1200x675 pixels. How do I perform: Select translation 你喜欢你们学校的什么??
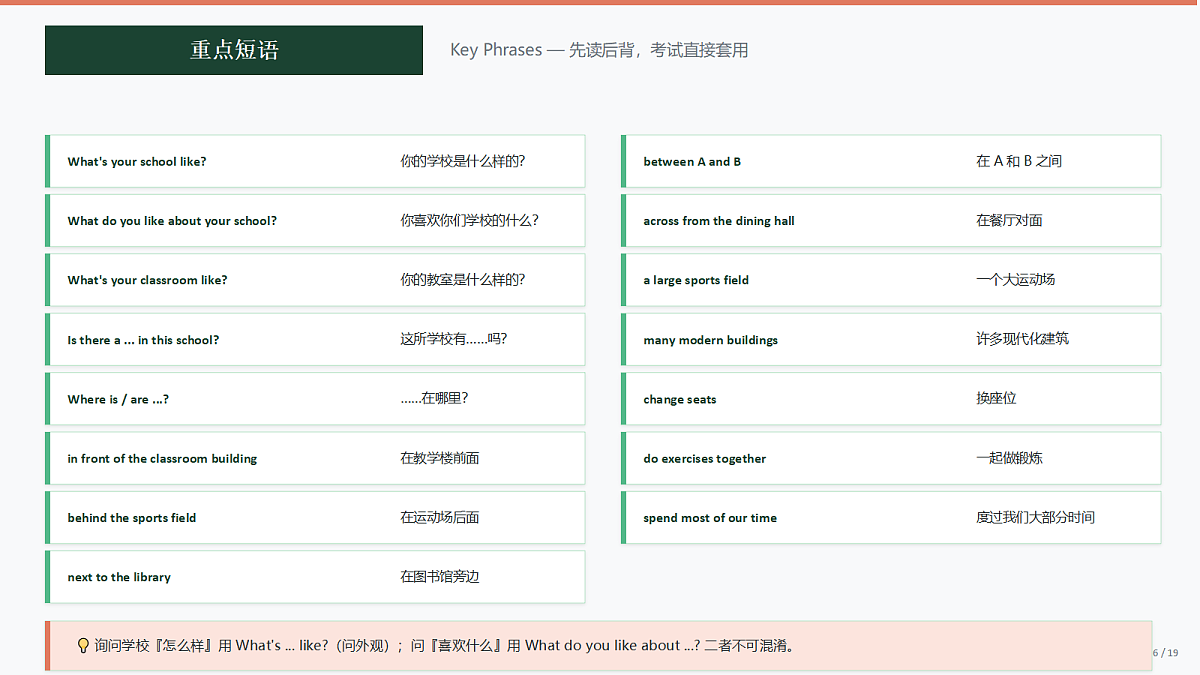pos(469,220)
